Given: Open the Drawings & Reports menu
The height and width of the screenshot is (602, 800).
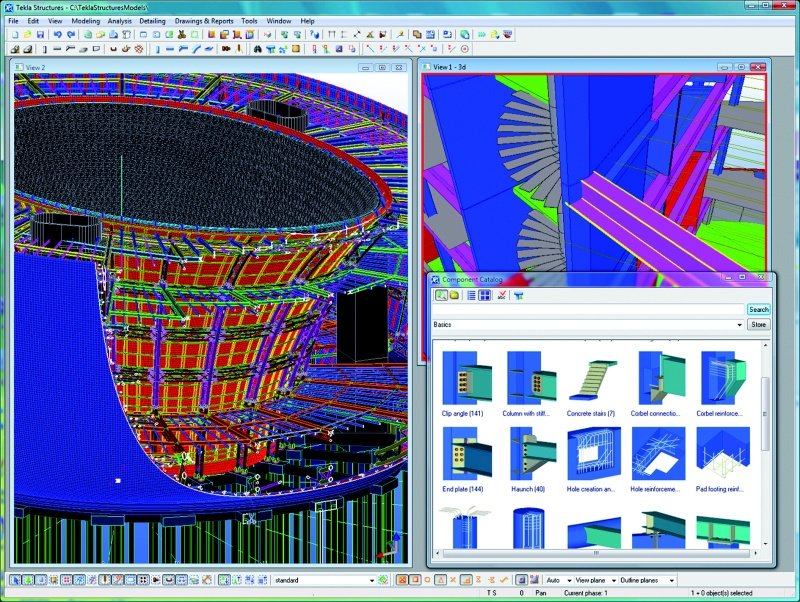Looking at the screenshot, I should (204, 21).
